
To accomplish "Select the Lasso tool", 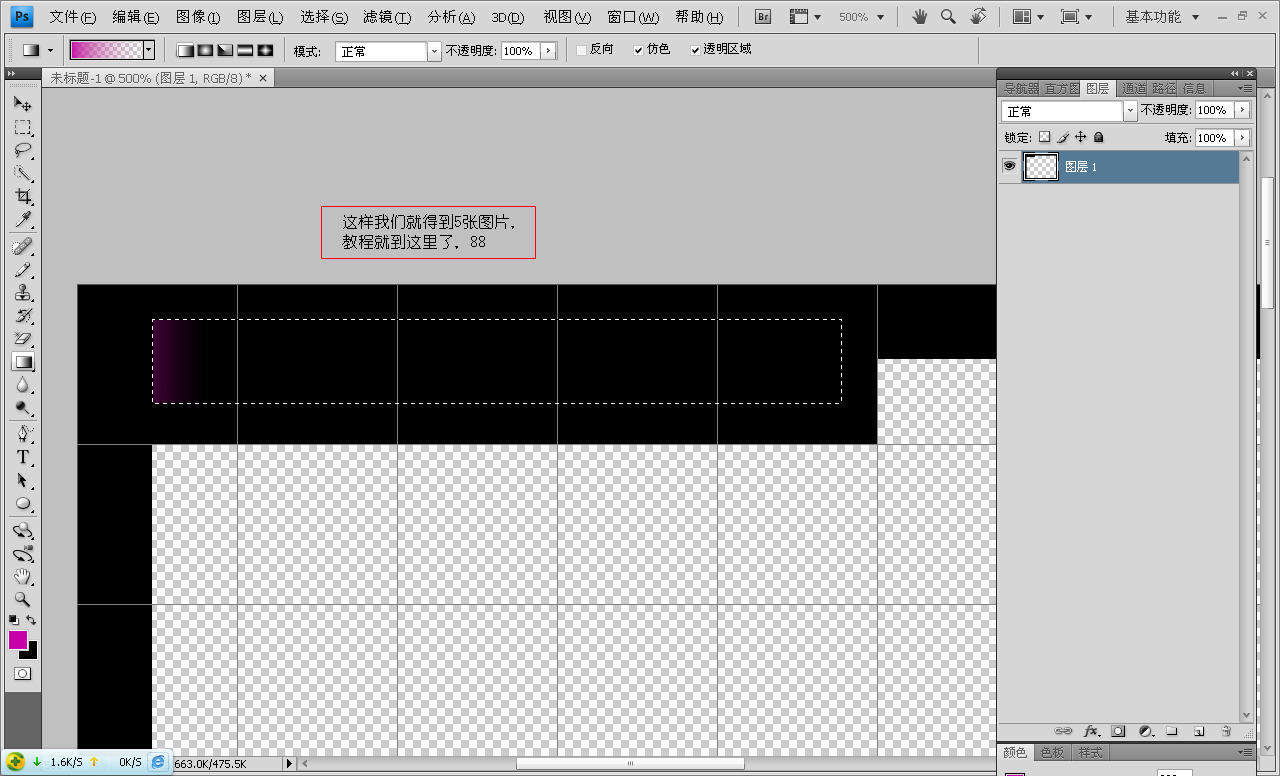I will [23, 151].
